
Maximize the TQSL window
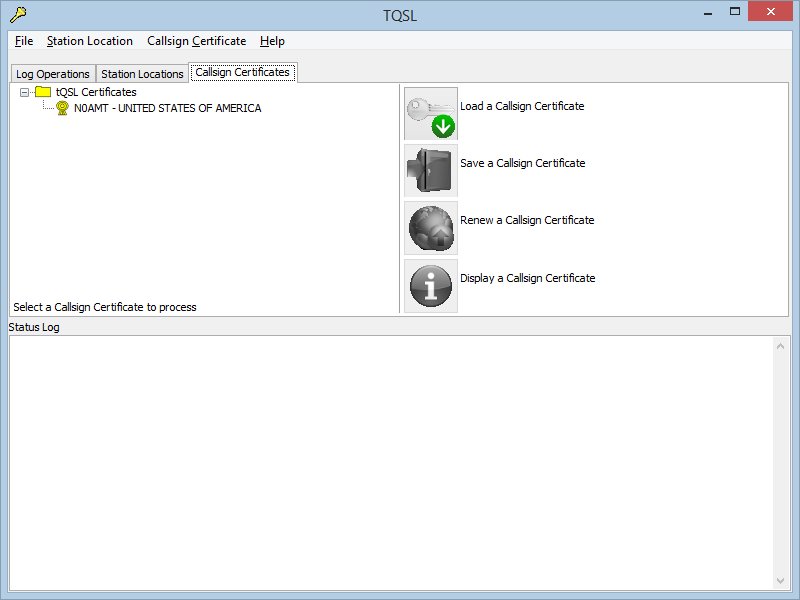(735, 12)
